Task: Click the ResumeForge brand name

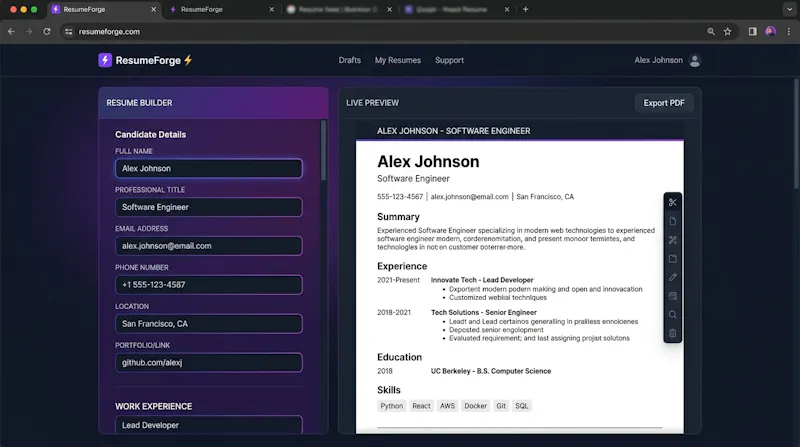Action: click(x=148, y=60)
